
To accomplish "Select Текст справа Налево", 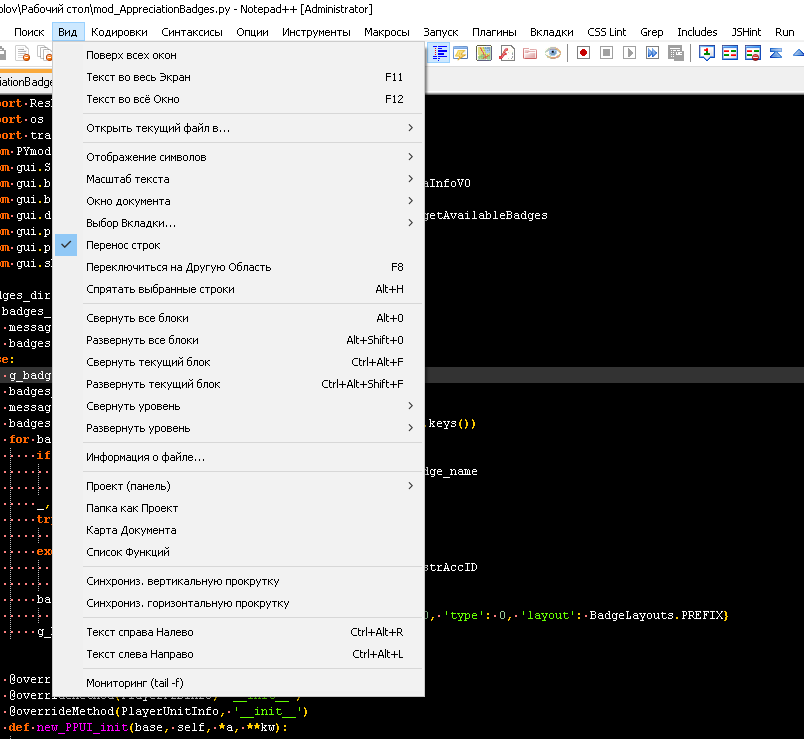I will point(238,632).
